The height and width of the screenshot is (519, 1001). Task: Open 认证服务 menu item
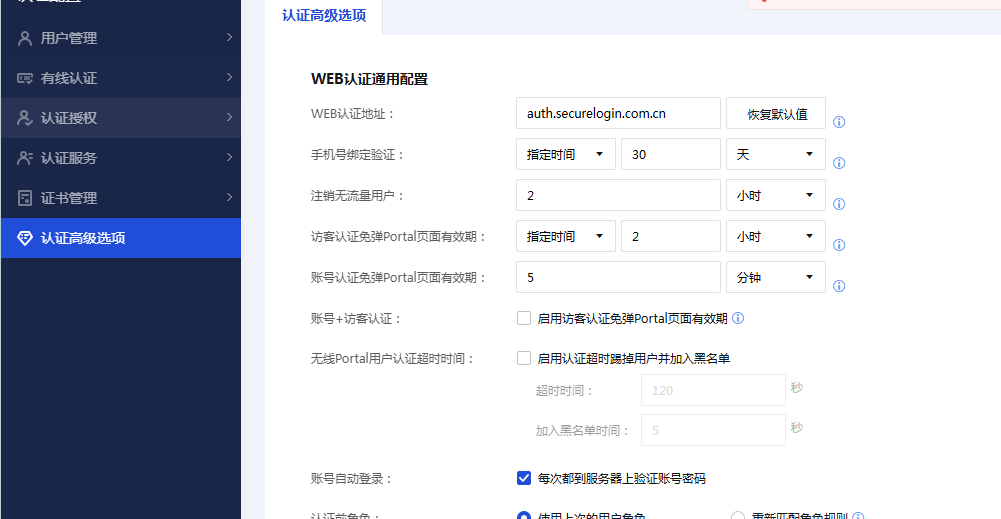(121, 158)
